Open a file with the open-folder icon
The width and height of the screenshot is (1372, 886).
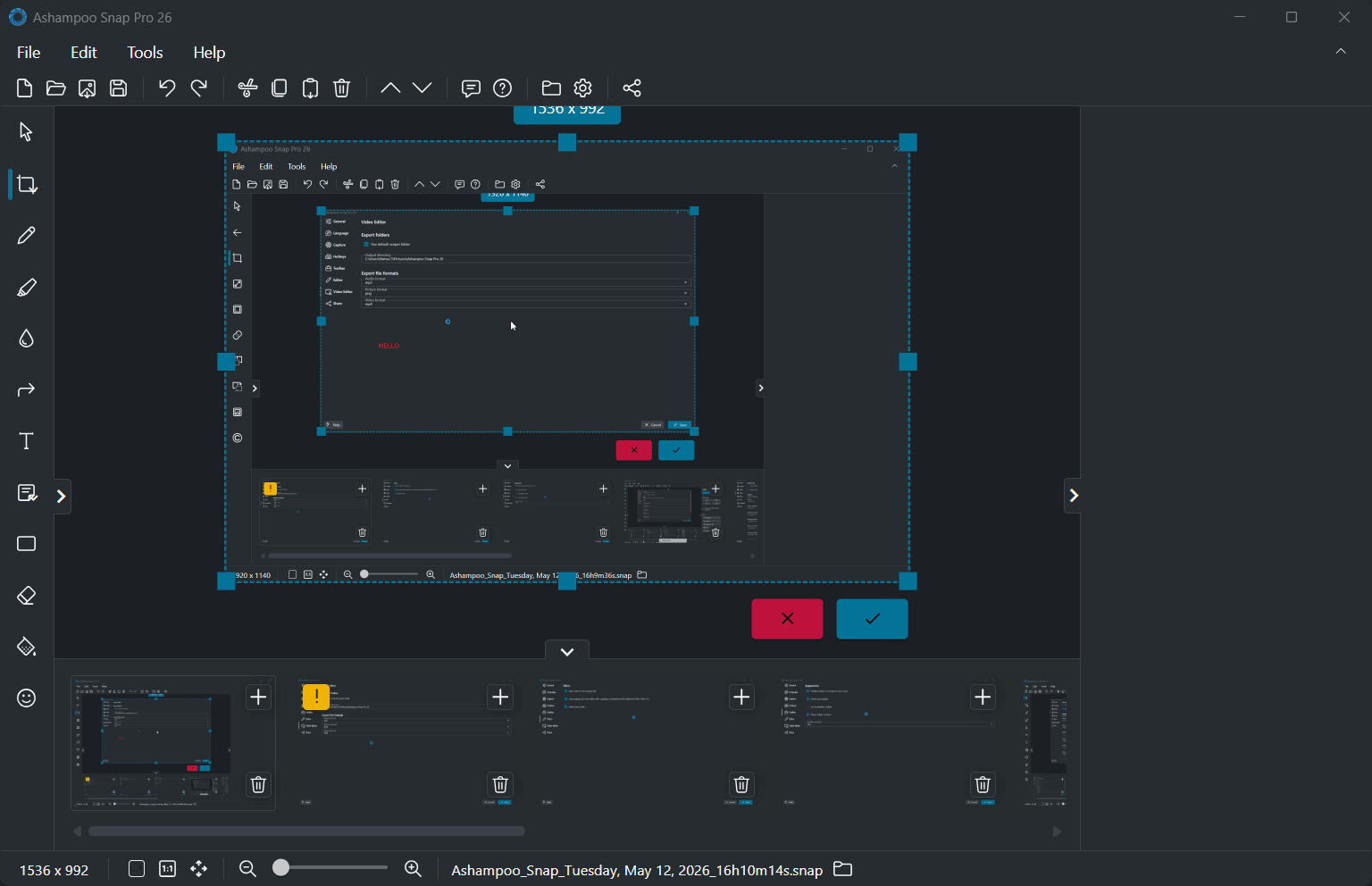click(x=55, y=88)
